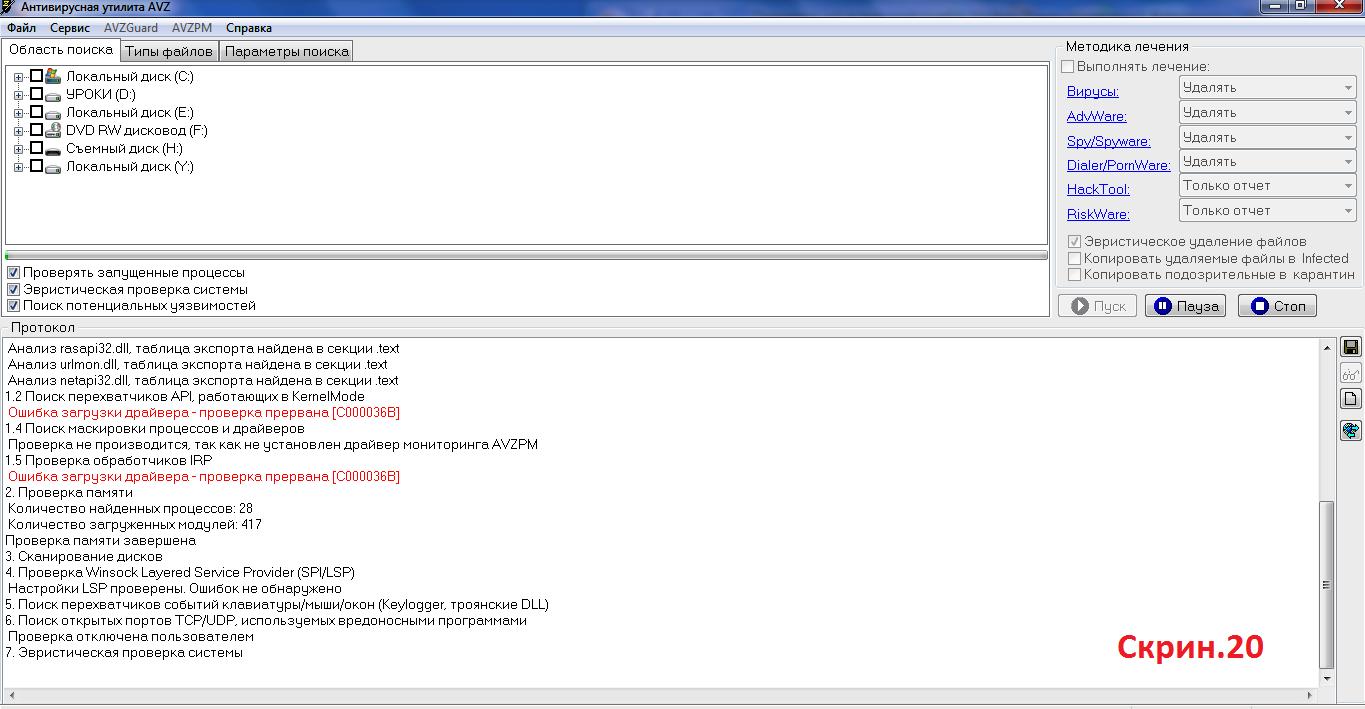The image size is (1365, 709).
Task: Switch to the Параметры поиска tab
Action: pos(286,51)
